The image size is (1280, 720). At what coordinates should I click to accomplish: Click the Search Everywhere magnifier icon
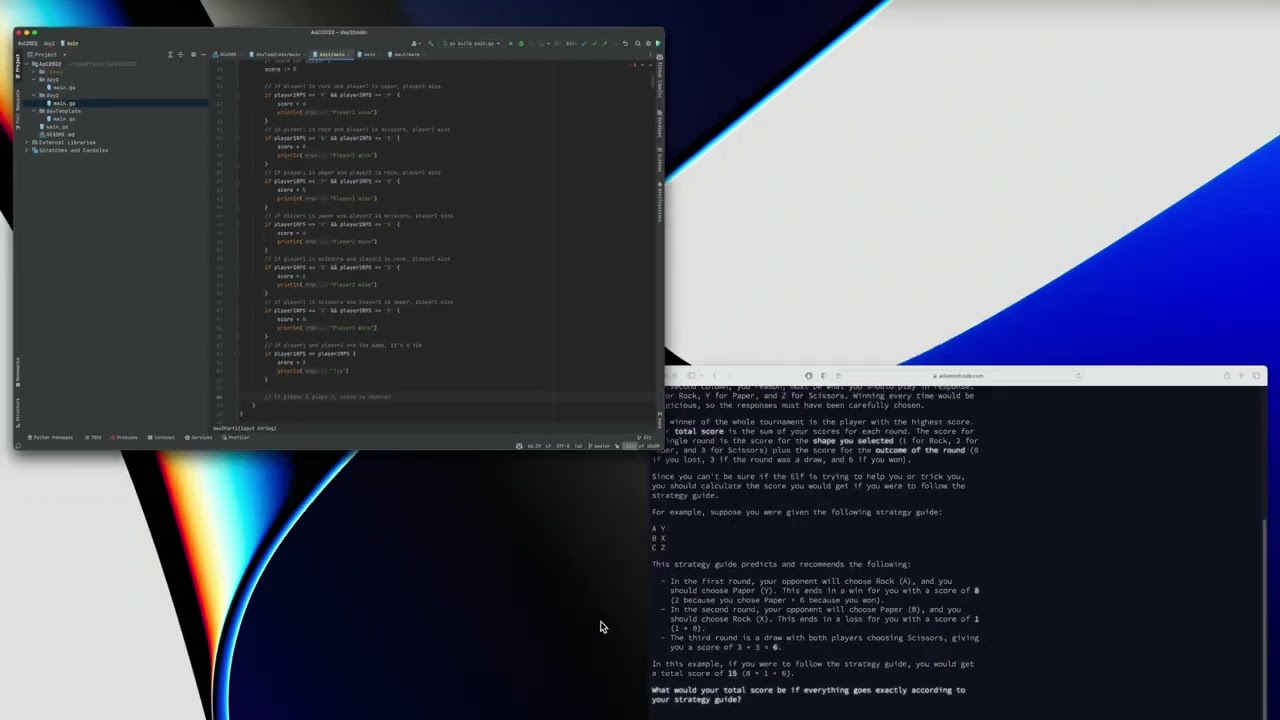click(637, 44)
